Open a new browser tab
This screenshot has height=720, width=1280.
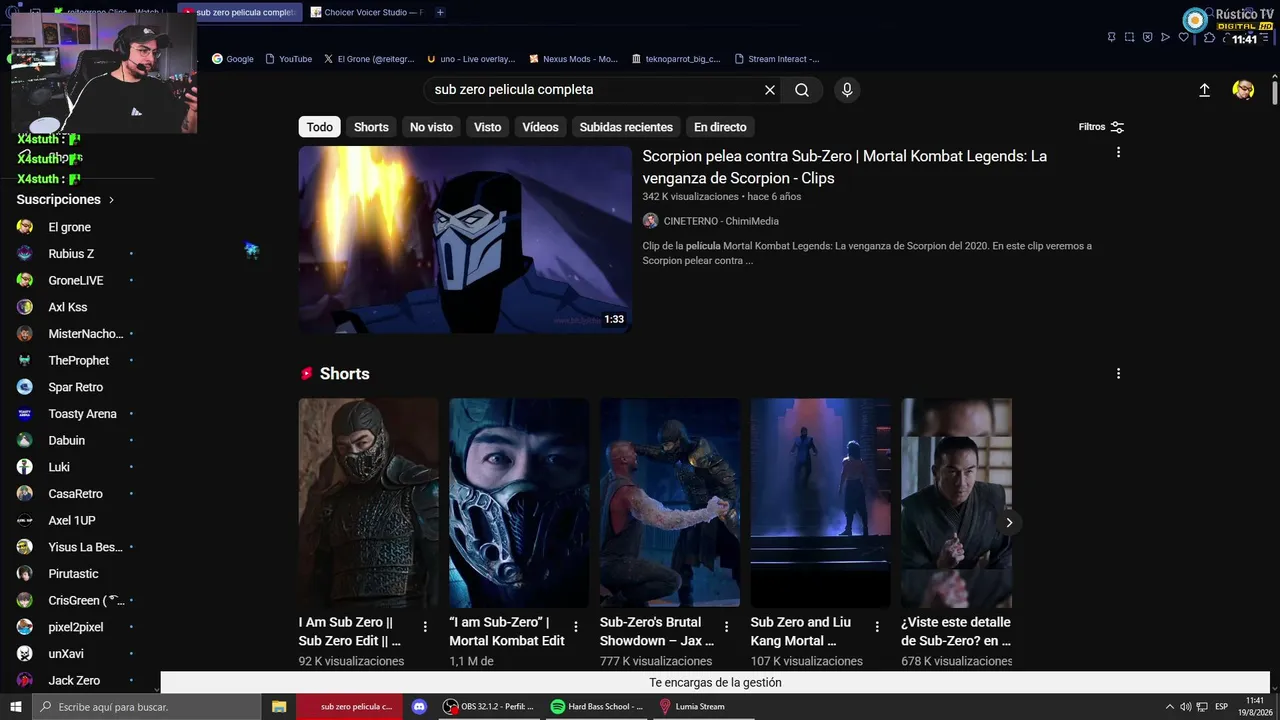[x=440, y=12]
